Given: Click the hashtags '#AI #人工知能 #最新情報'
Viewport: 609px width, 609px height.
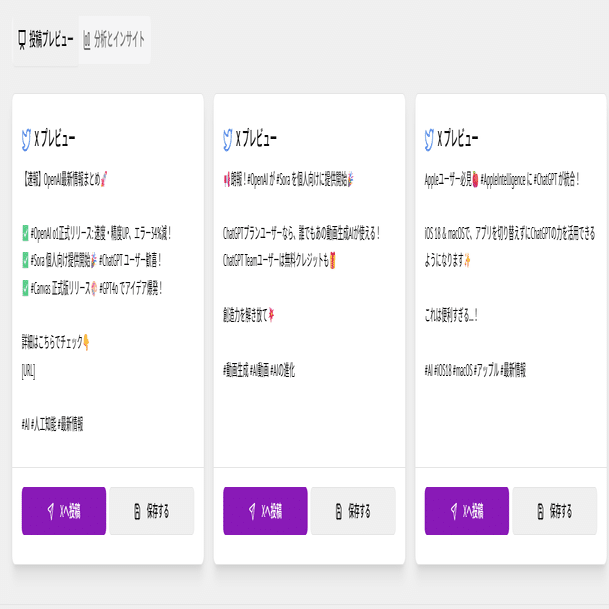Looking at the screenshot, I should 52,424.
